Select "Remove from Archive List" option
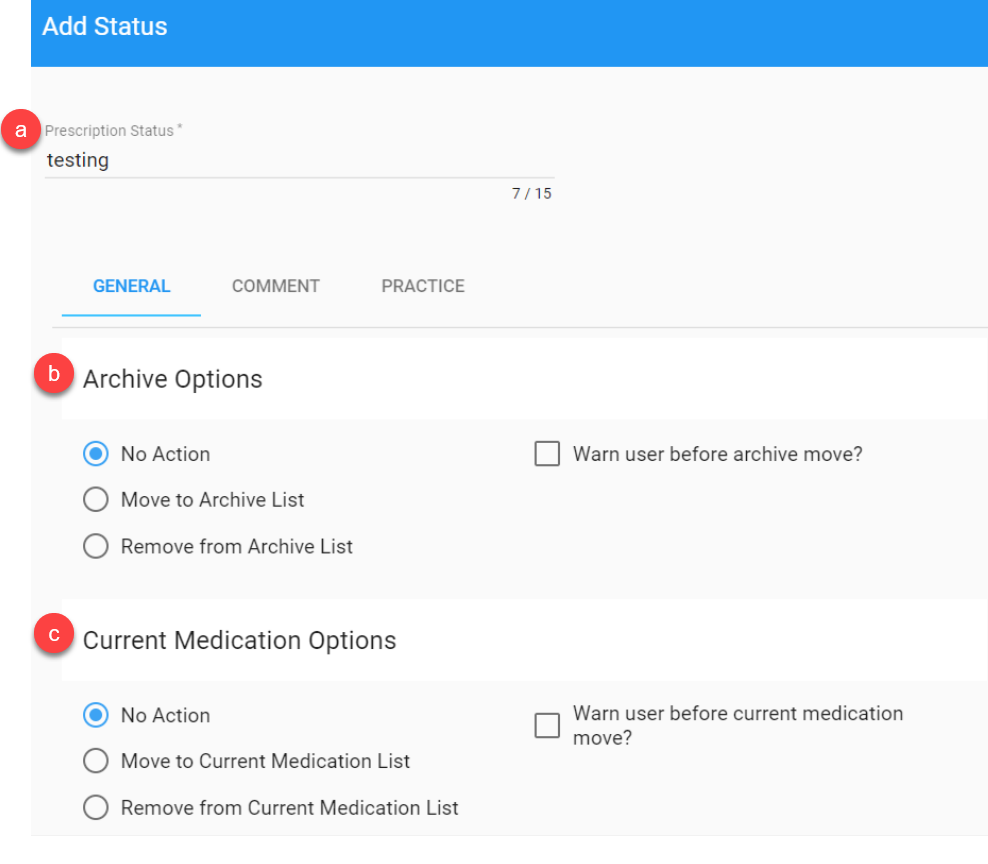 point(96,546)
